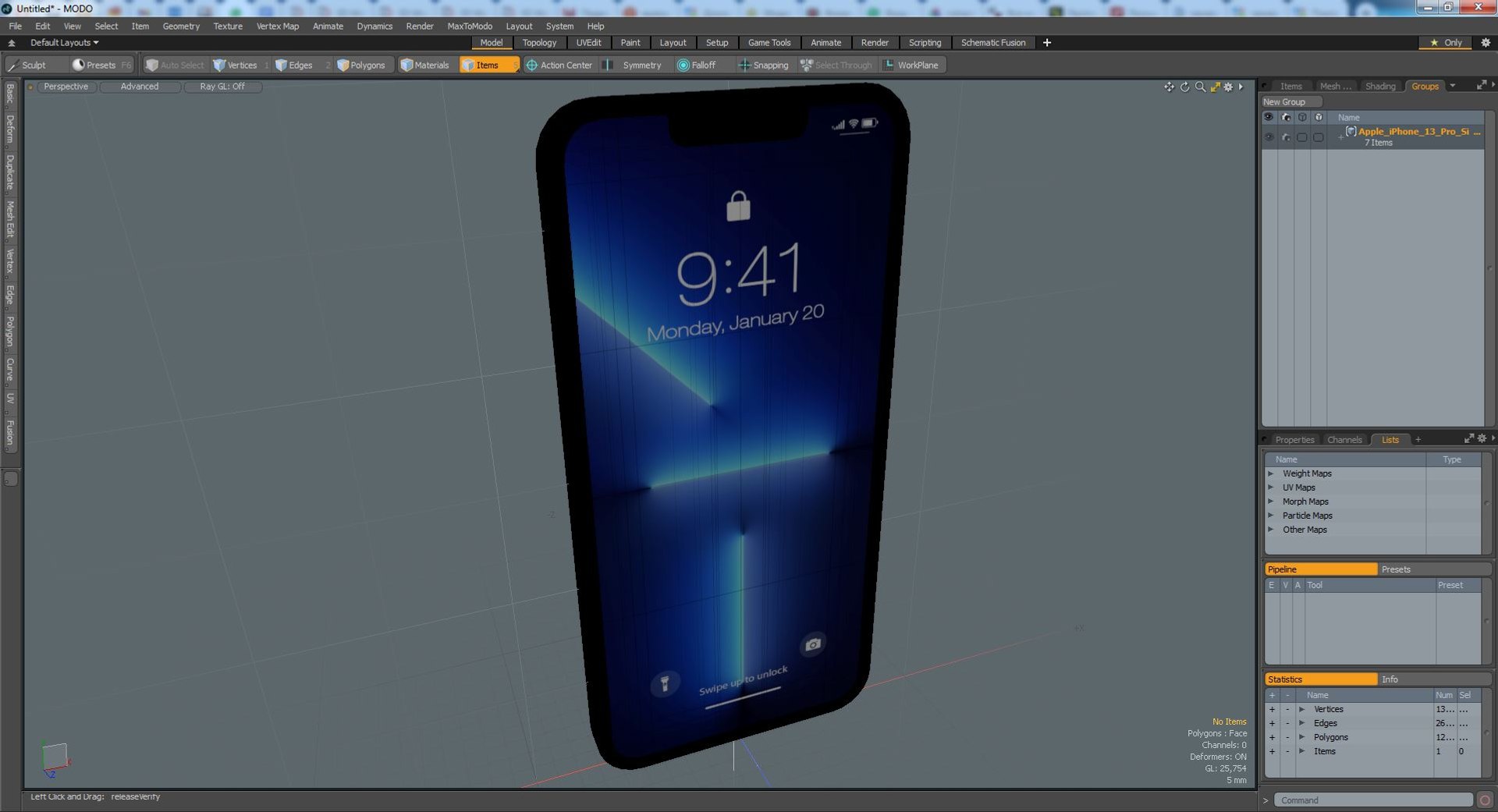Click the render camera column header icon
Screen dimensions: 1498x812
(1286, 118)
